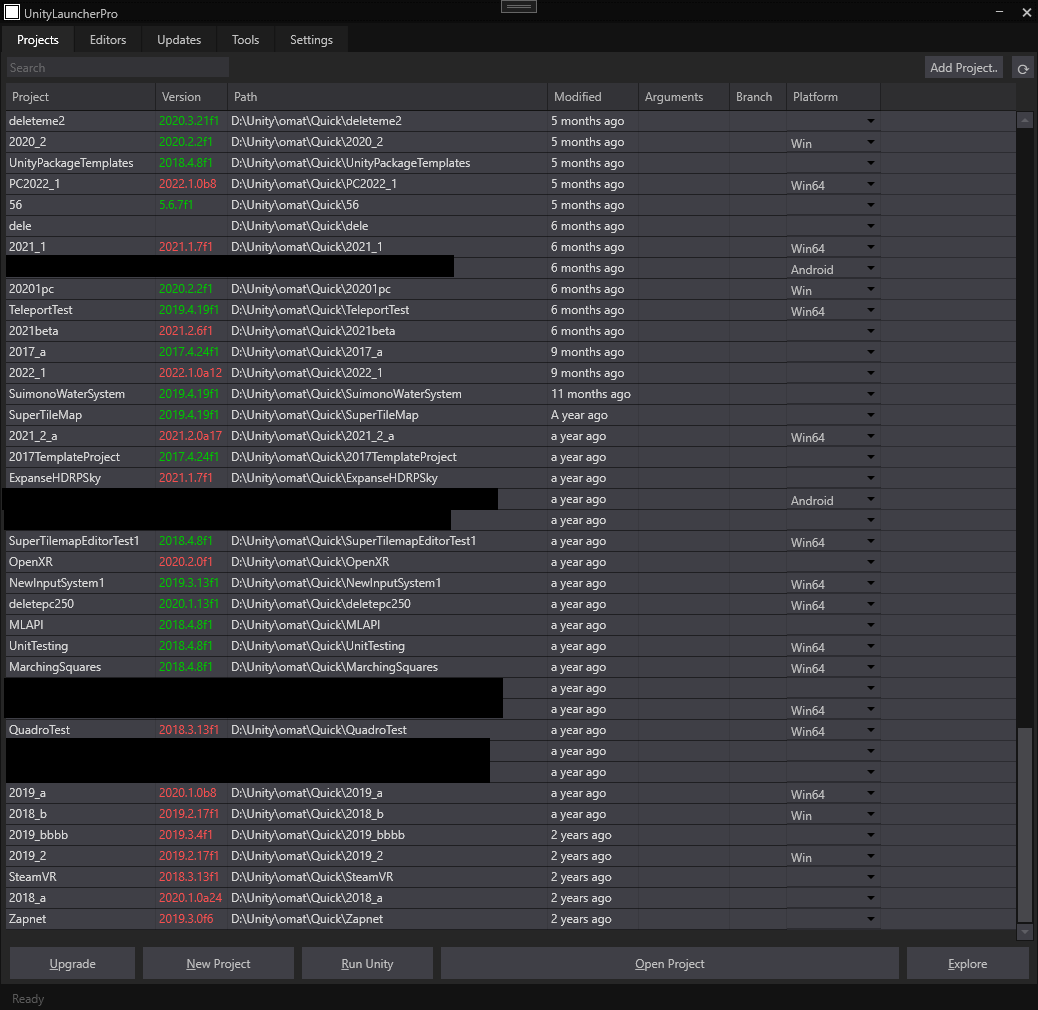This screenshot has height=1010, width=1038.
Task: Select the SteamVR project row
Action: point(511,877)
